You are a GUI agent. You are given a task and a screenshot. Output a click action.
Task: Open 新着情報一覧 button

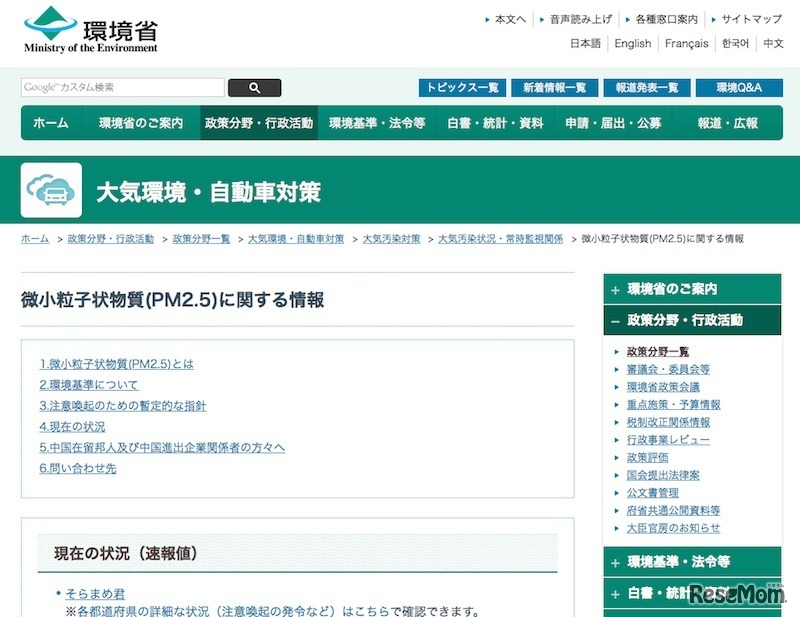555,88
